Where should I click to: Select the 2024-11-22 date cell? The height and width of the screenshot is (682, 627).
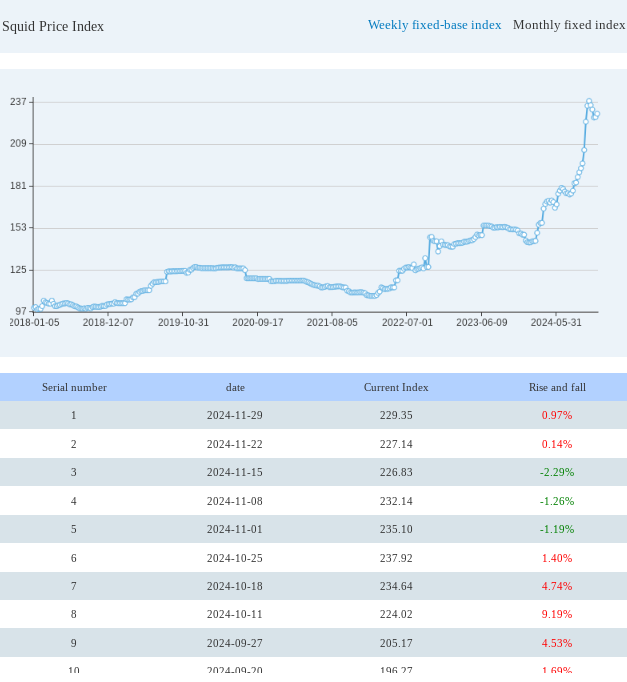[x=235, y=444]
